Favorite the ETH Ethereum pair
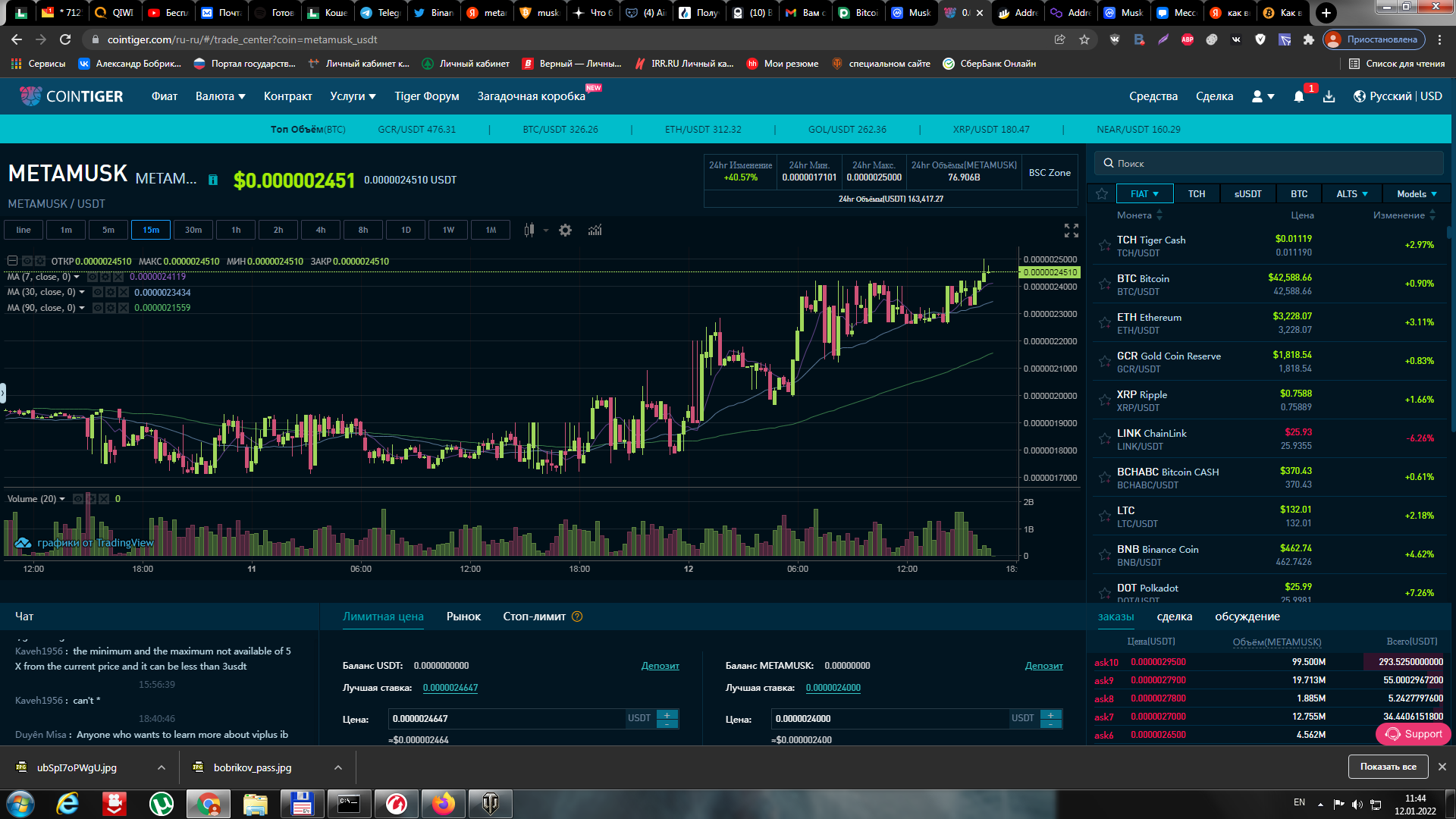Image resolution: width=1456 pixels, height=819 pixels. tap(1104, 322)
